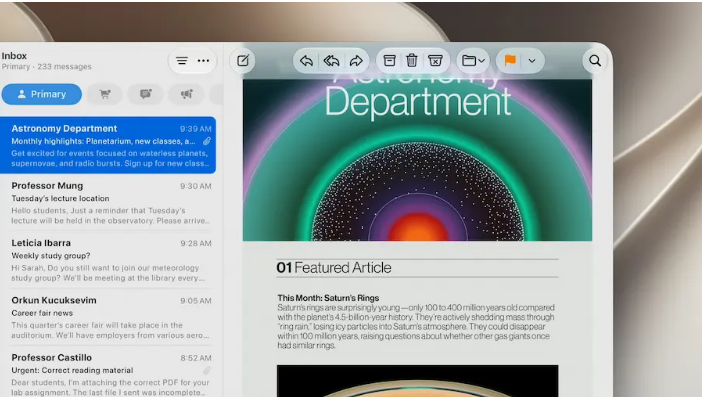
Task: Open the filter mailbox list icon
Action: (182, 61)
